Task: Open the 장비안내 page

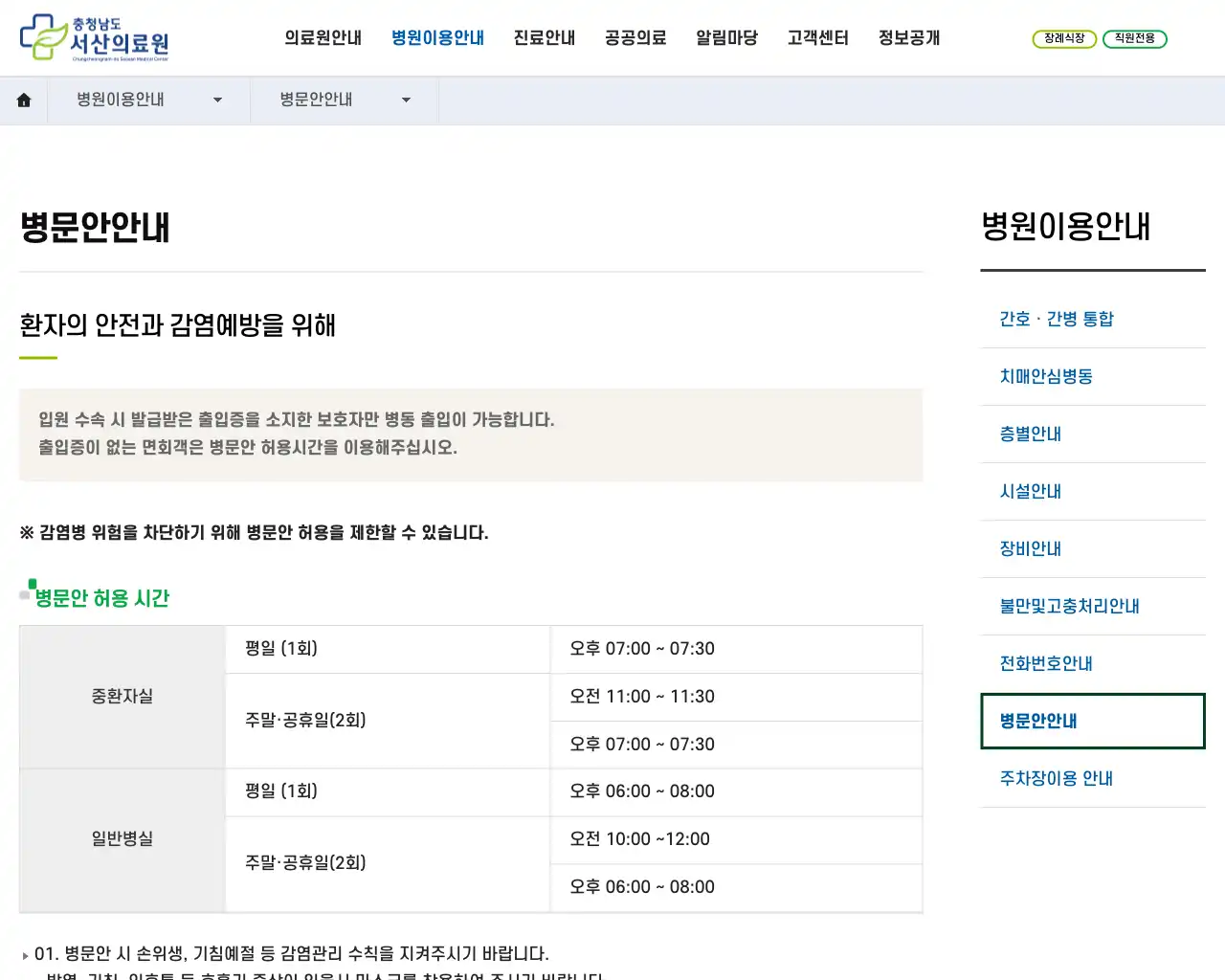Action: (x=1029, y=548)
